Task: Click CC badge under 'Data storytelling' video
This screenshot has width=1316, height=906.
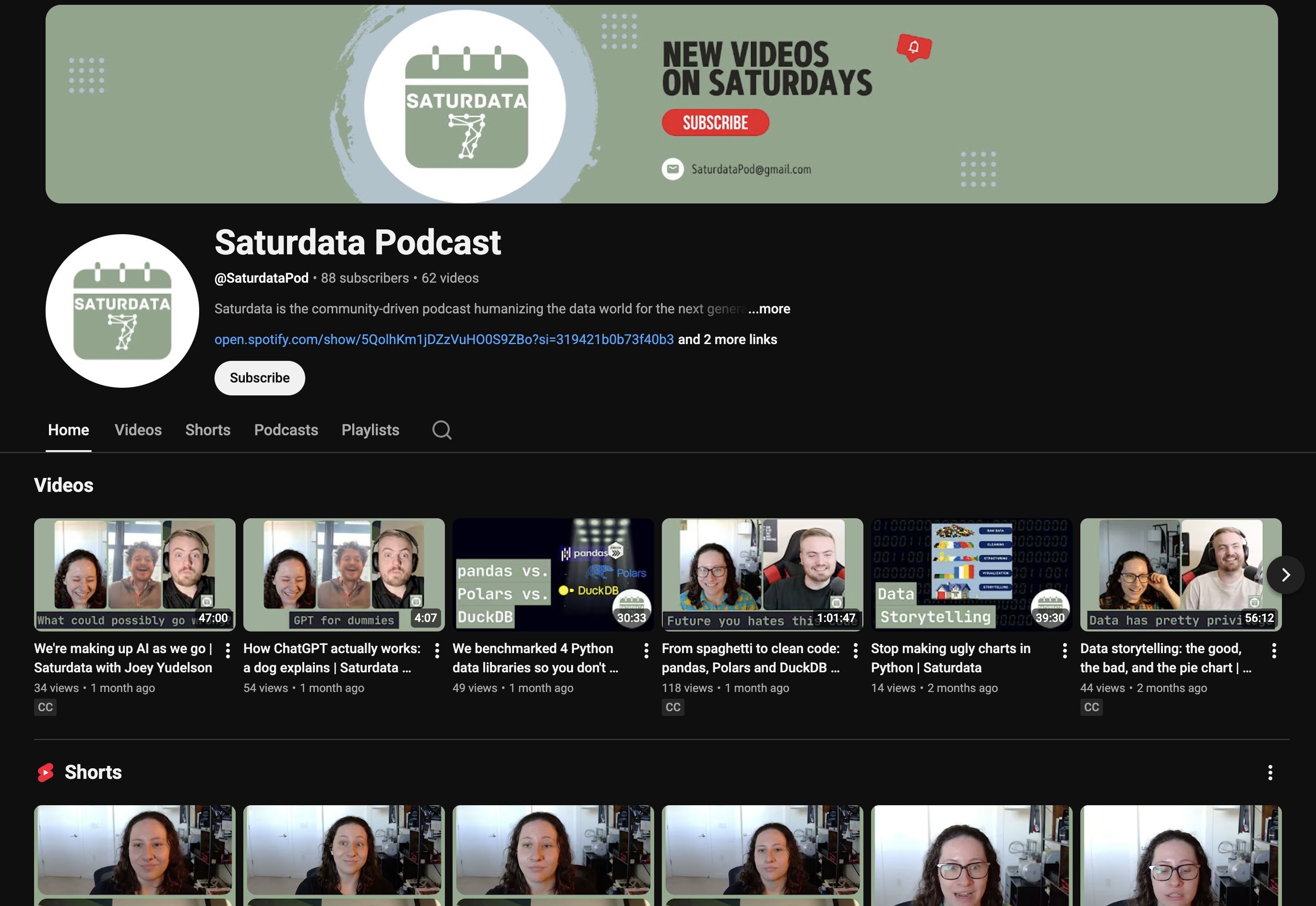Action: [1091, 707]
